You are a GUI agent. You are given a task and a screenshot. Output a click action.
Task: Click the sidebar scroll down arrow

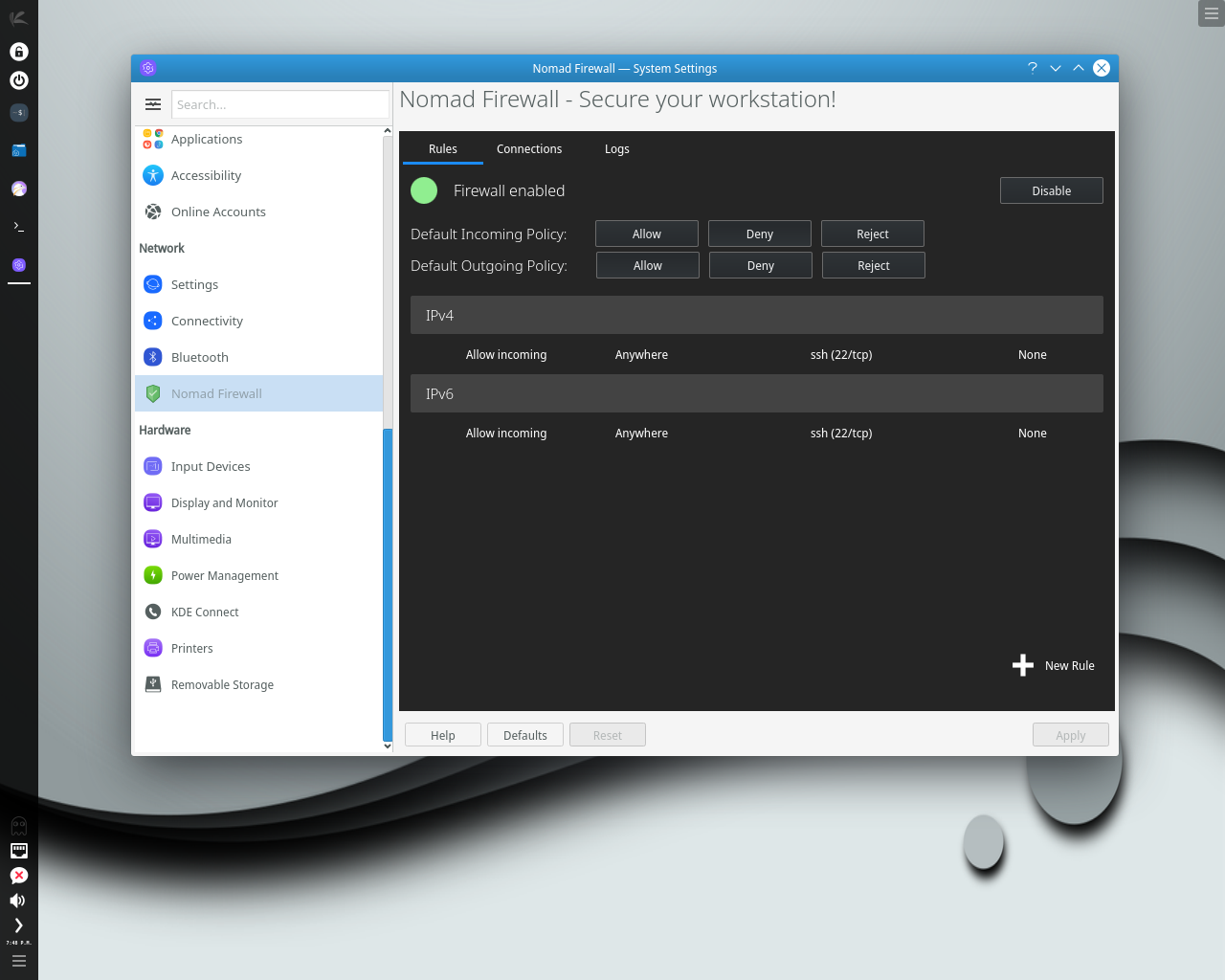pyautogui.click(x=388, y=746)
